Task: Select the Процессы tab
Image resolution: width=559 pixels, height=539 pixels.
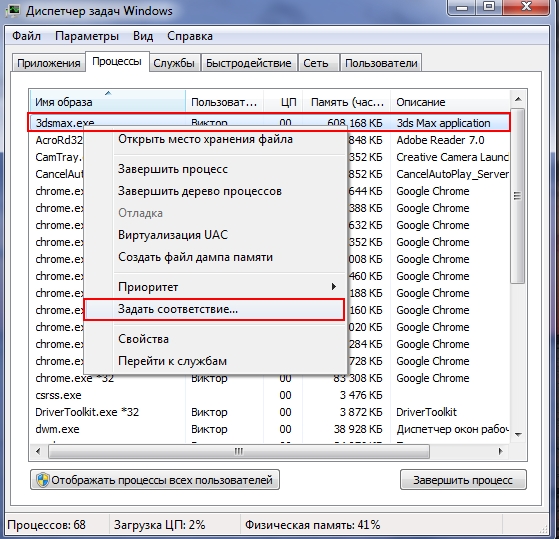Action: click(x=117, y=61)
